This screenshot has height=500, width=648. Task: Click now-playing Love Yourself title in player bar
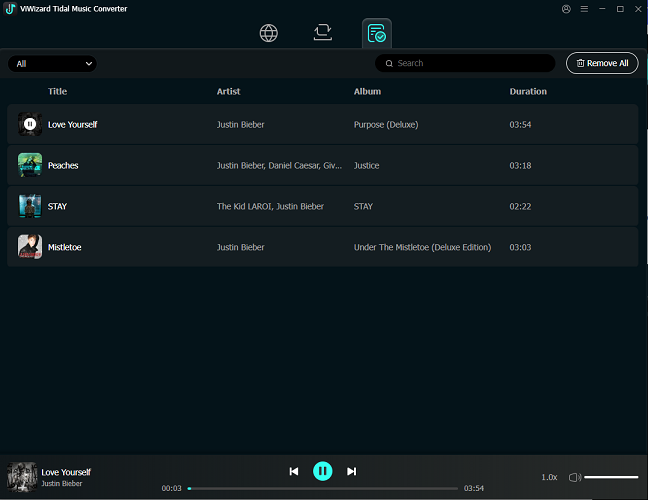(66, 472)
